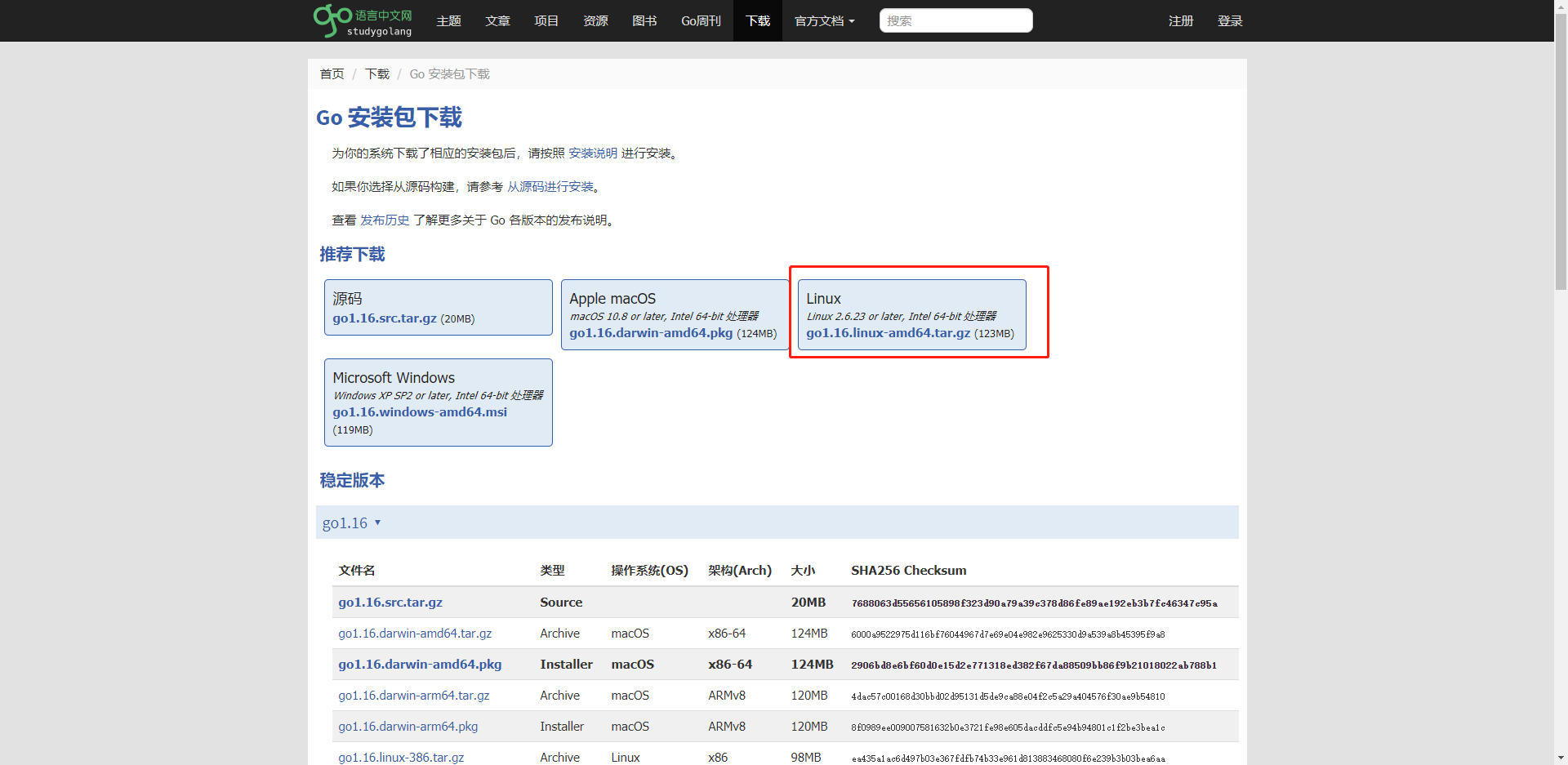This screenshot has width=1568, height=765.
Task: Open the 图书 nav item
Action: pyautogui.click(x=644, y=20)
